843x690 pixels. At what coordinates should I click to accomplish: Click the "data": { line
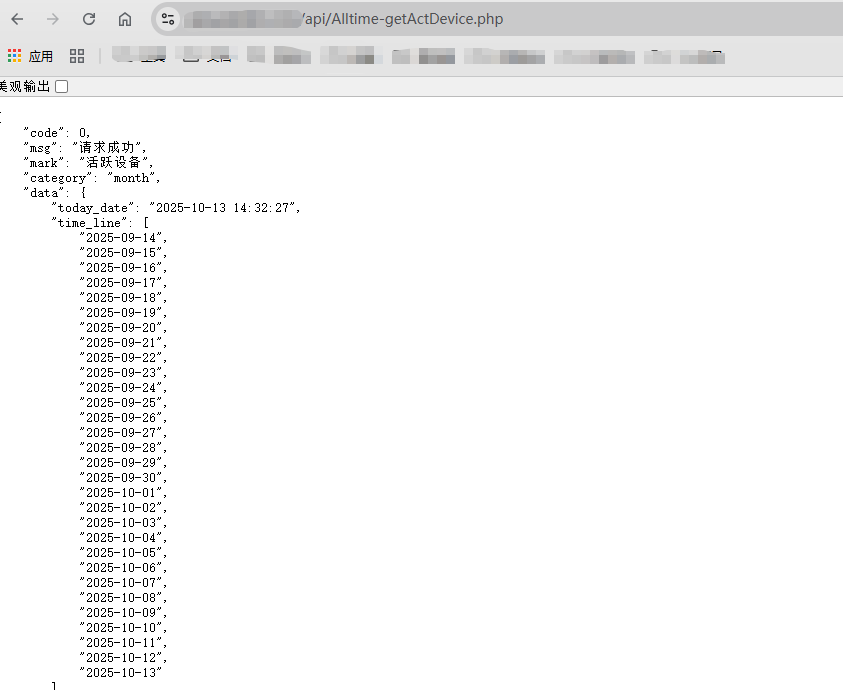click(x=54, y=193)
